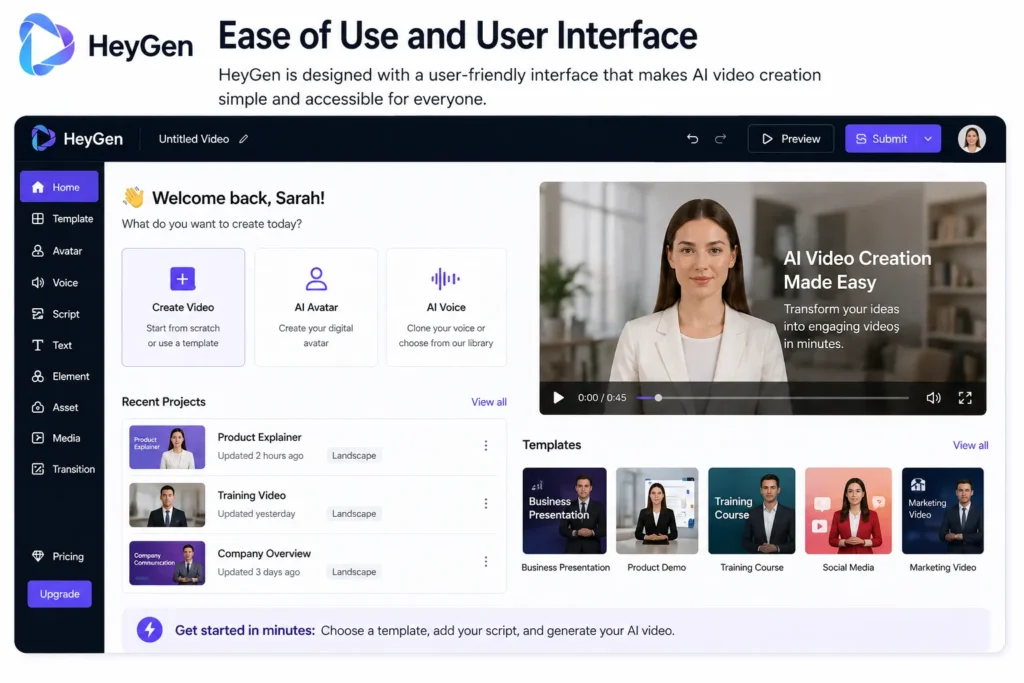Click the Pricing diamond icon
The height and width of the screenshot is (683, 1024).
point(38,556)
